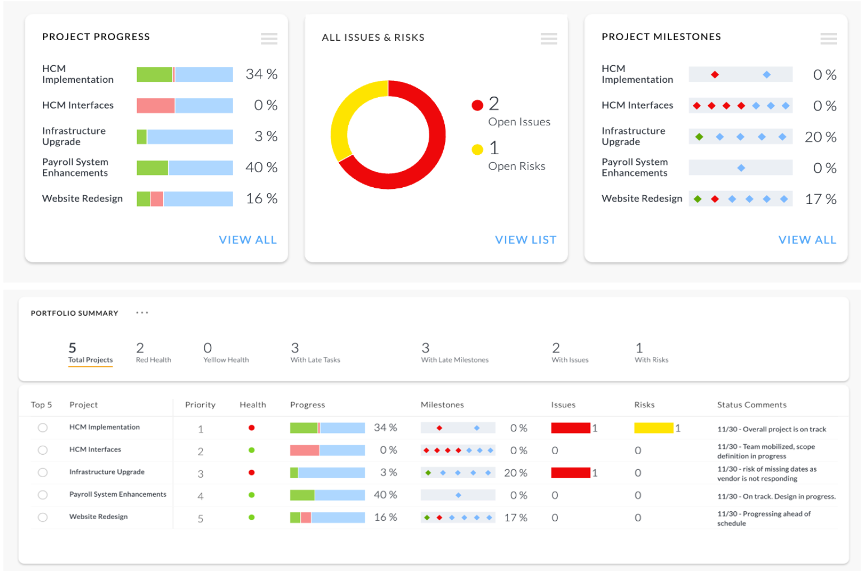The image size is (864, 572).
Task: Switch to the Red Health summary tab
Action: [x=153, y=353]
